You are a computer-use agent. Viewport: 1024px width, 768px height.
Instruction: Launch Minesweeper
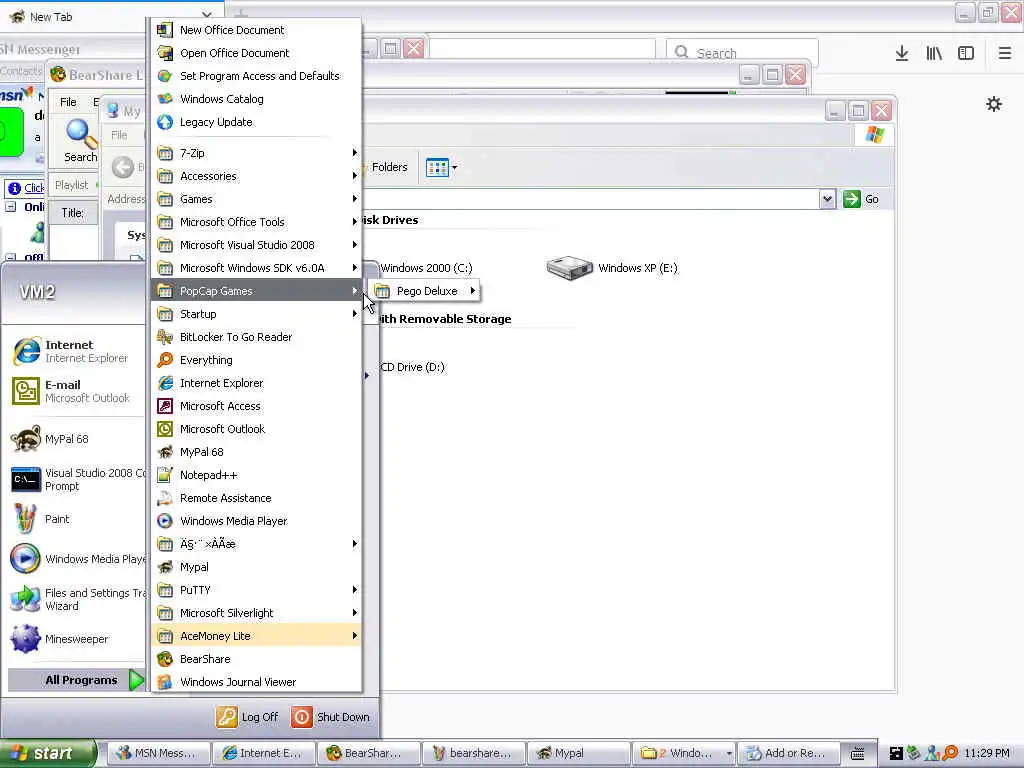[x=76, y=639]
